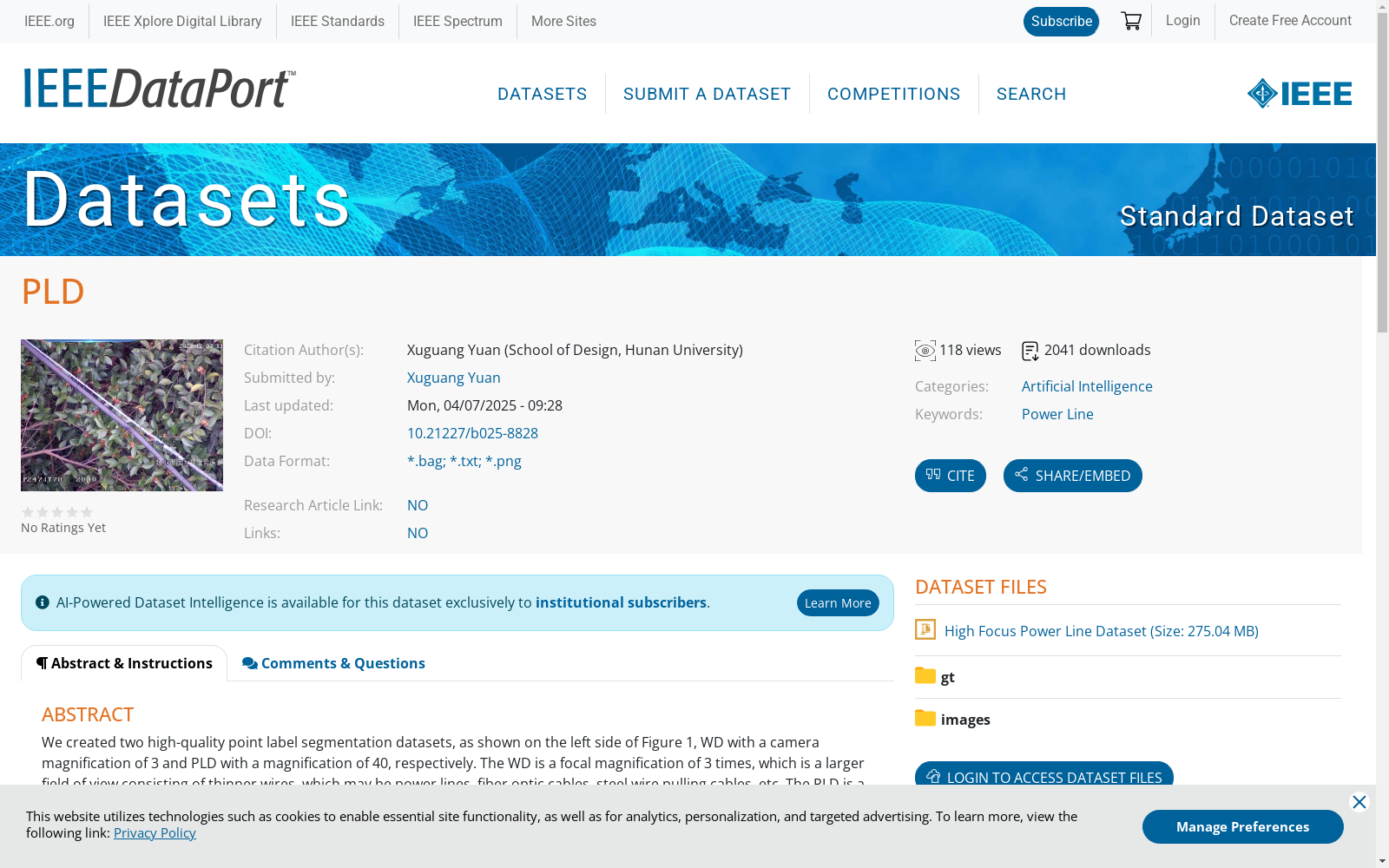Click the Power Line keyword link
Viewport: 1389px width, 868px height.
tap(1057, 414)
